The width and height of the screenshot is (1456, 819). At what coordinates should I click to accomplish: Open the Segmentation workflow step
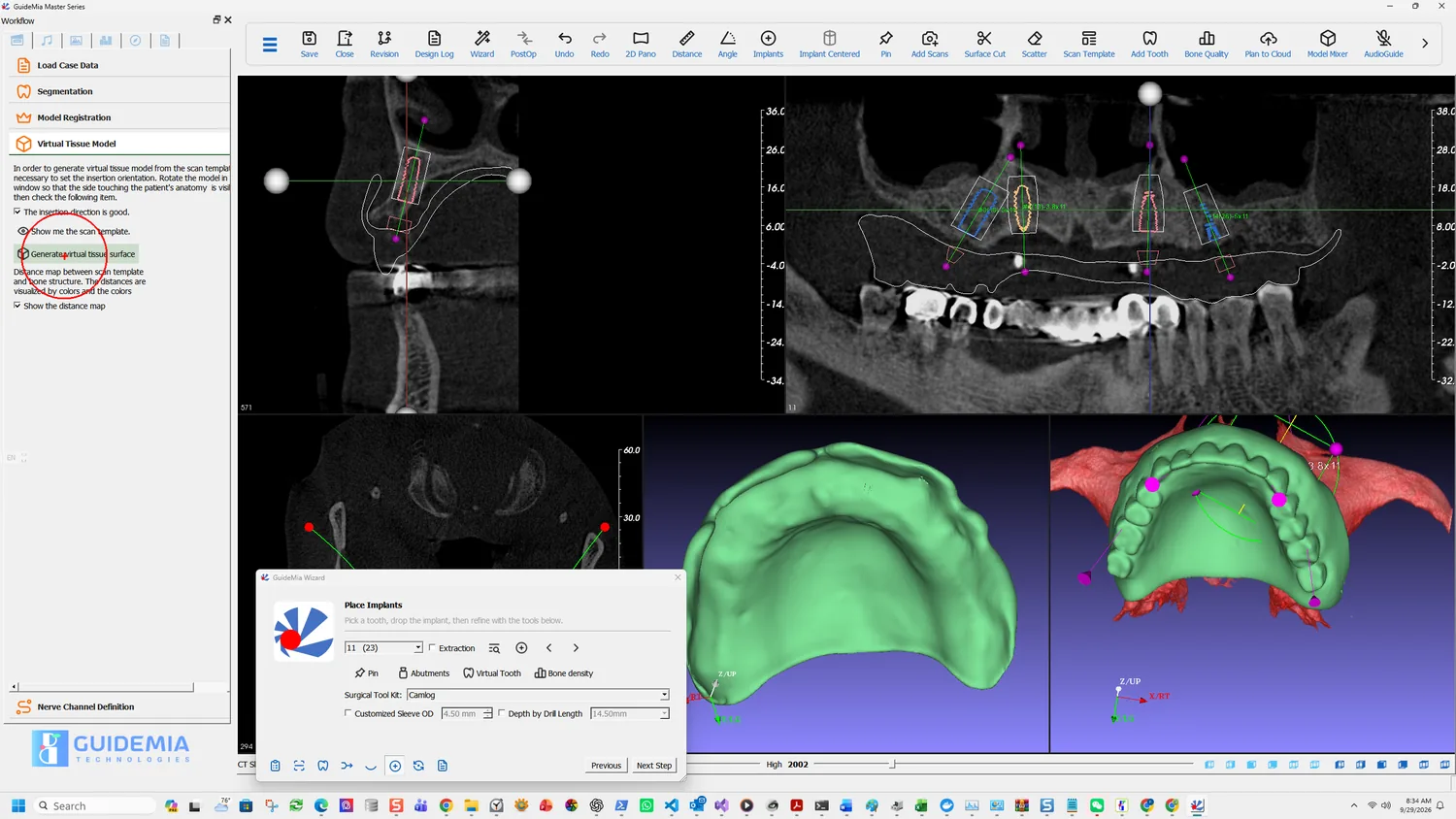pos(118,91)
